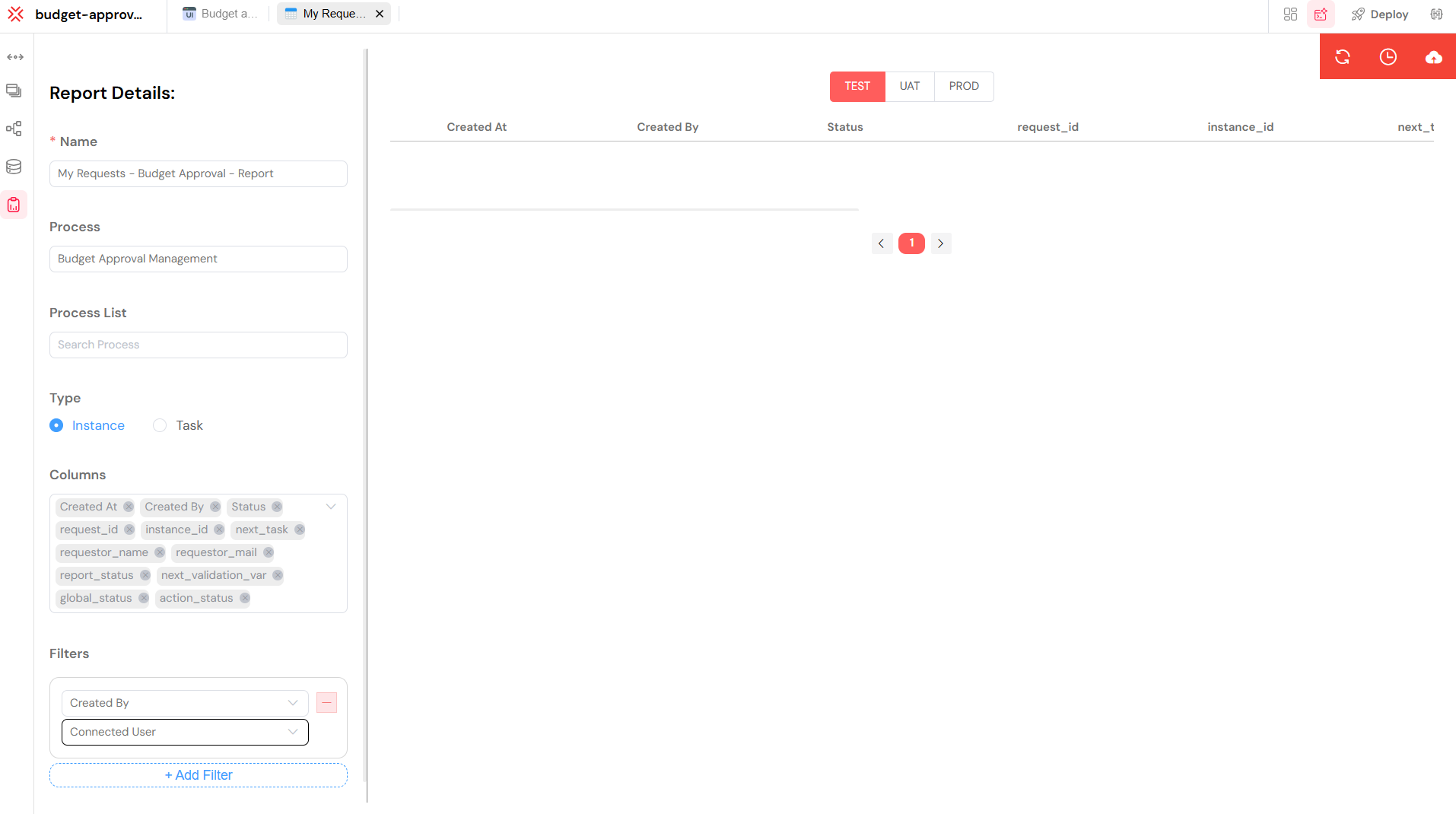Click the highlighted edit icon in top bar

tap(1321, 14)
